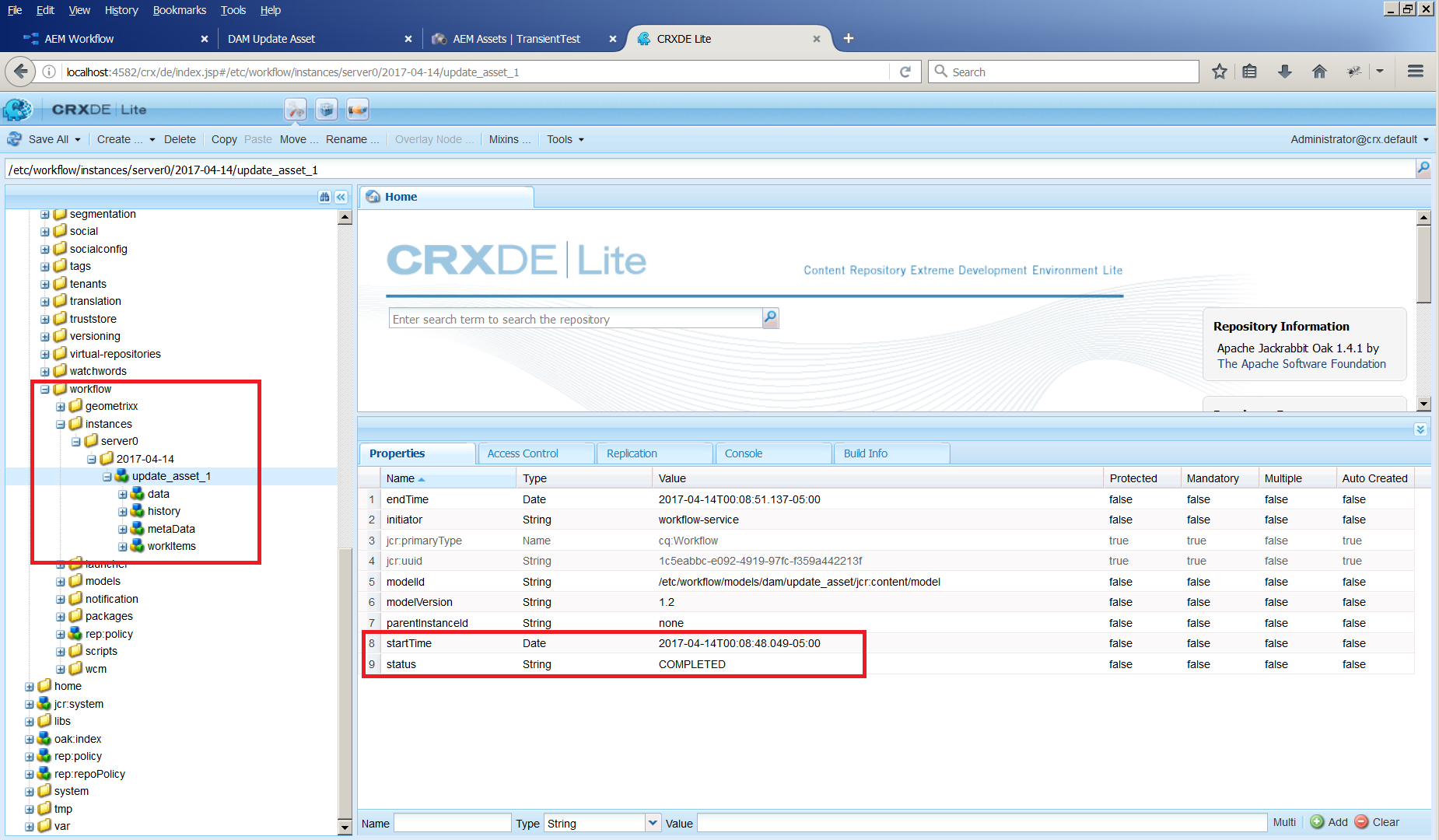Sort properties by Name column header

(x=449, y=478)
